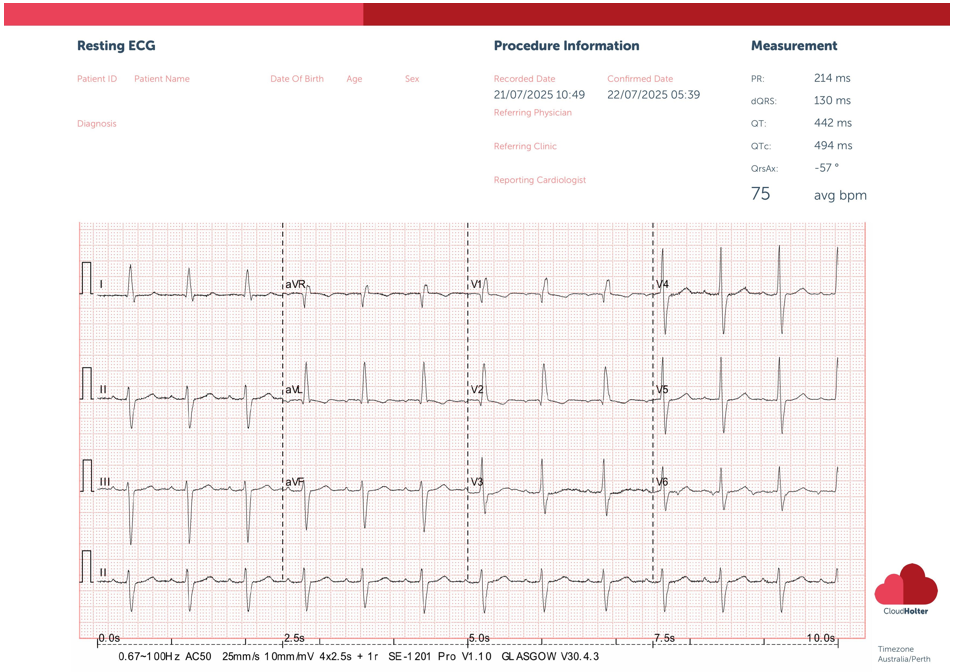Image resolution: width=963 pixels, height=672 pixels.
Task: Select the aVR lead label
Action: pos(295,285)
